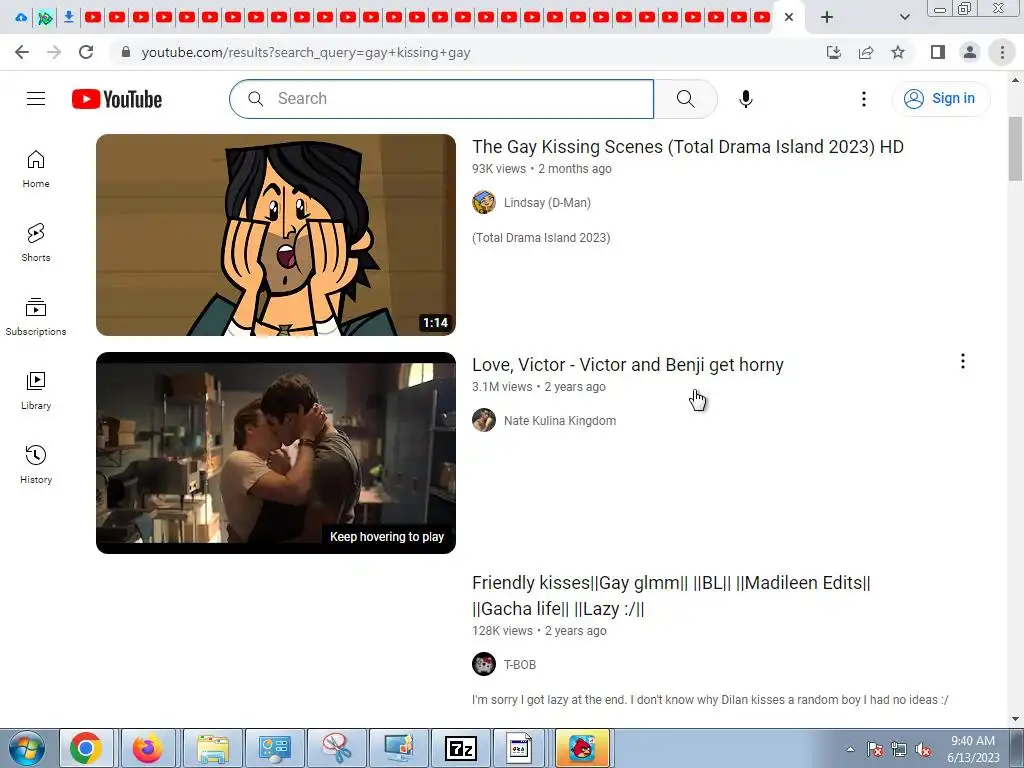The height and width of the screenshot is (768, 1024).
Task: Expand the tab search dropdown arrow
Action: click(904, 17)
